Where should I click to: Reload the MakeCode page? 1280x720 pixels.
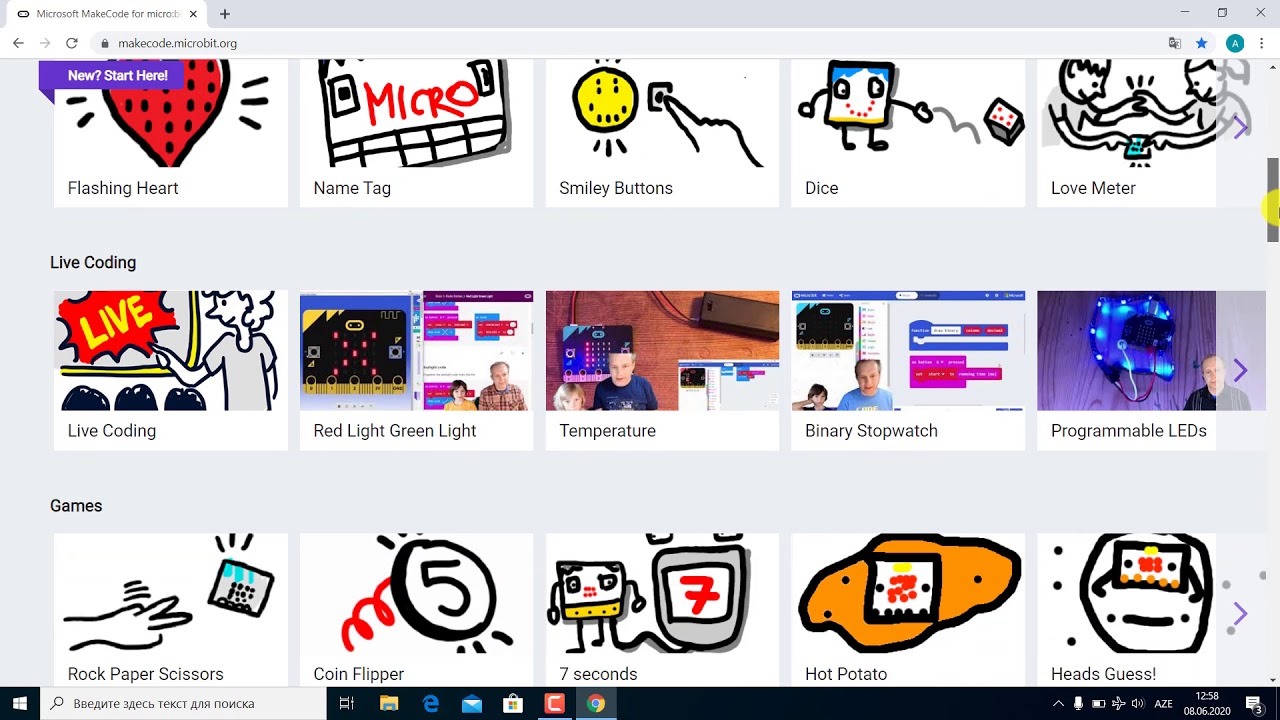(72, 43)
